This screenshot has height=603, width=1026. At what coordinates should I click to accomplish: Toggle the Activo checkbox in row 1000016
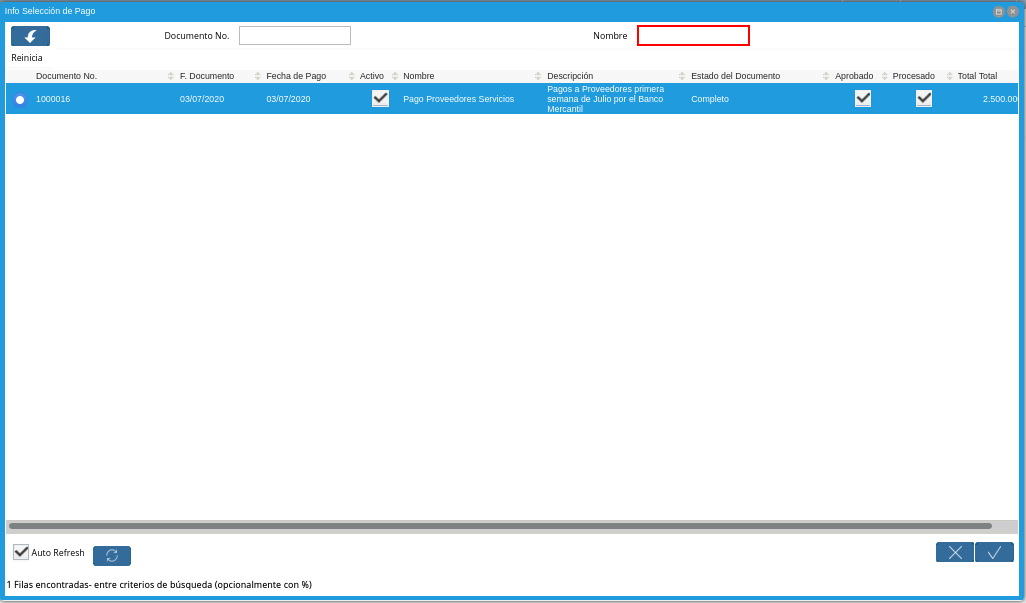coord(380,98)
